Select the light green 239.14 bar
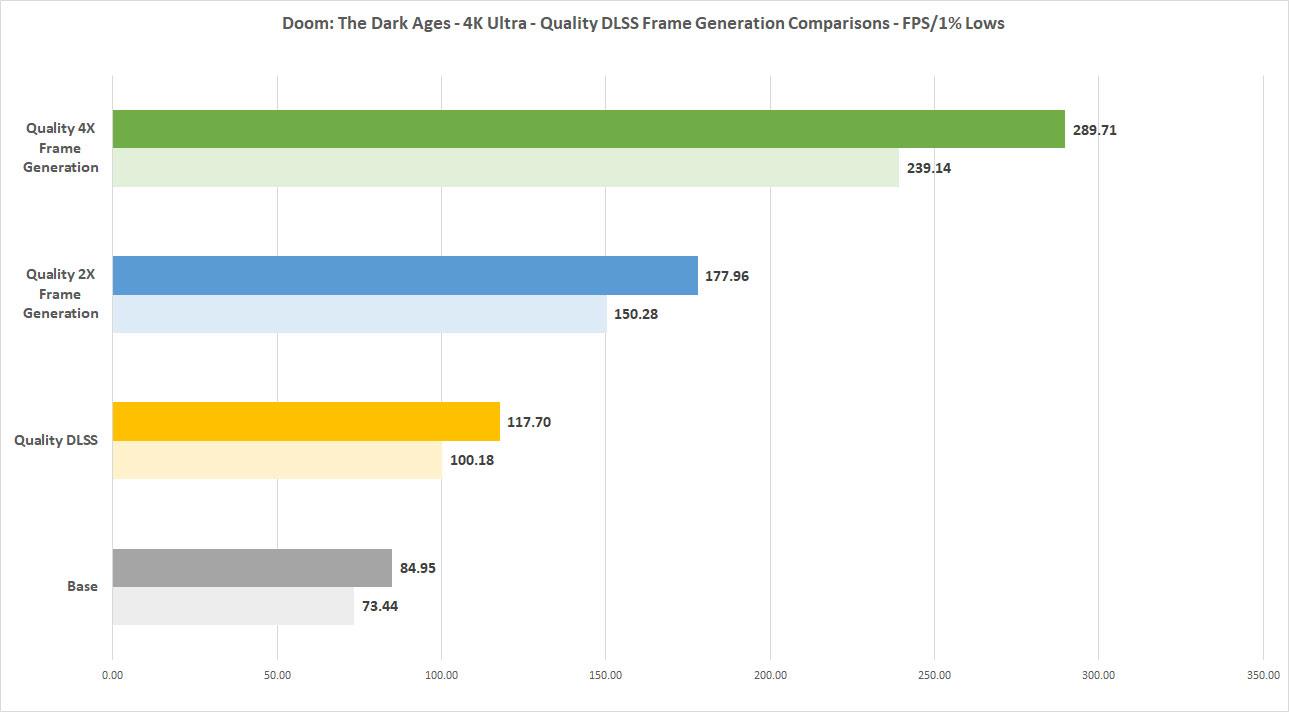 coord(505,168)
